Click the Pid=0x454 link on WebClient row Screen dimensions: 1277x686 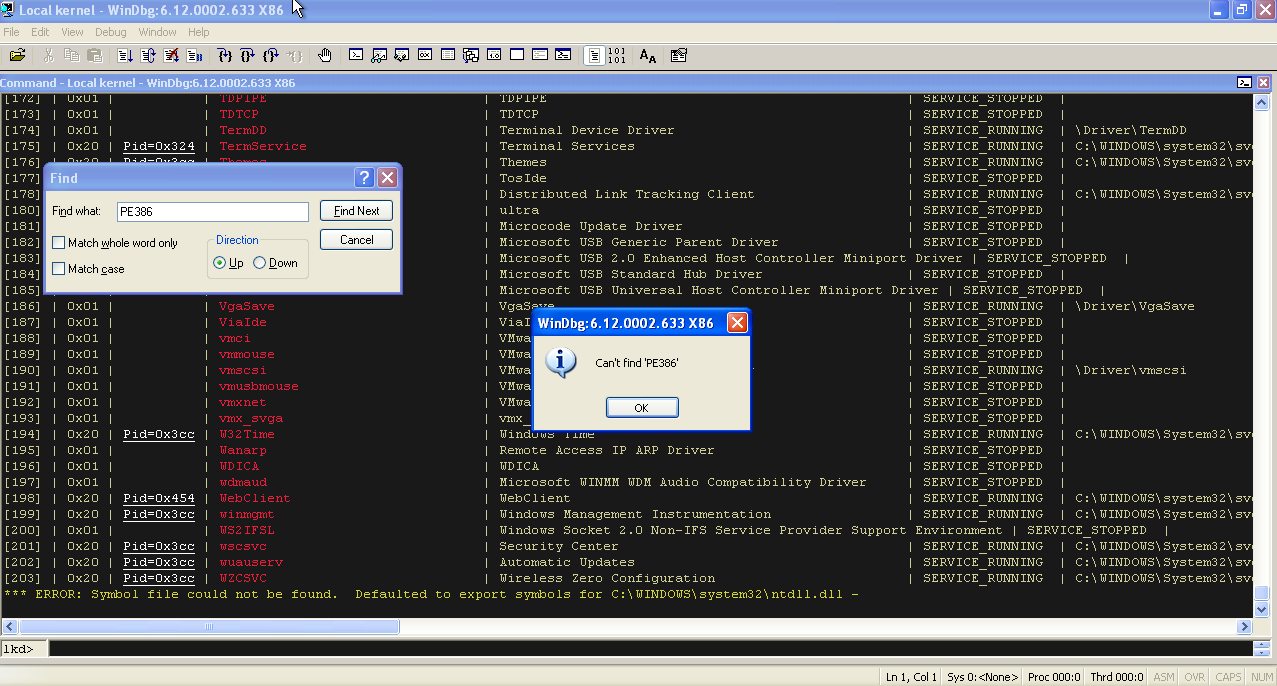point(159,498)
